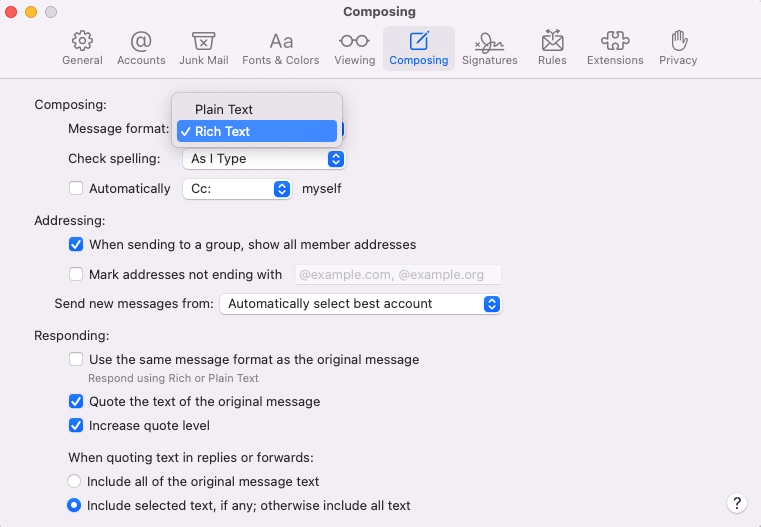
Task: Click the email domain addresses text field
Action: coord(398,274)
